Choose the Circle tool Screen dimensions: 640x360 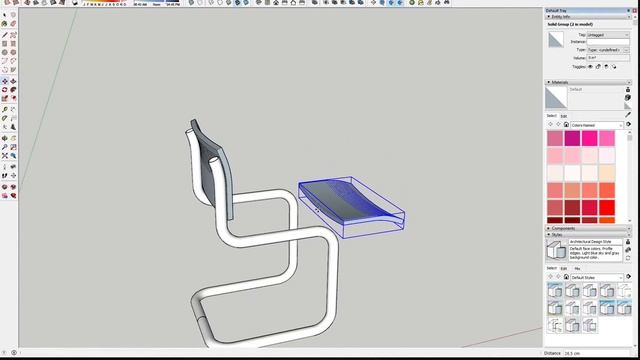point(4,52)
